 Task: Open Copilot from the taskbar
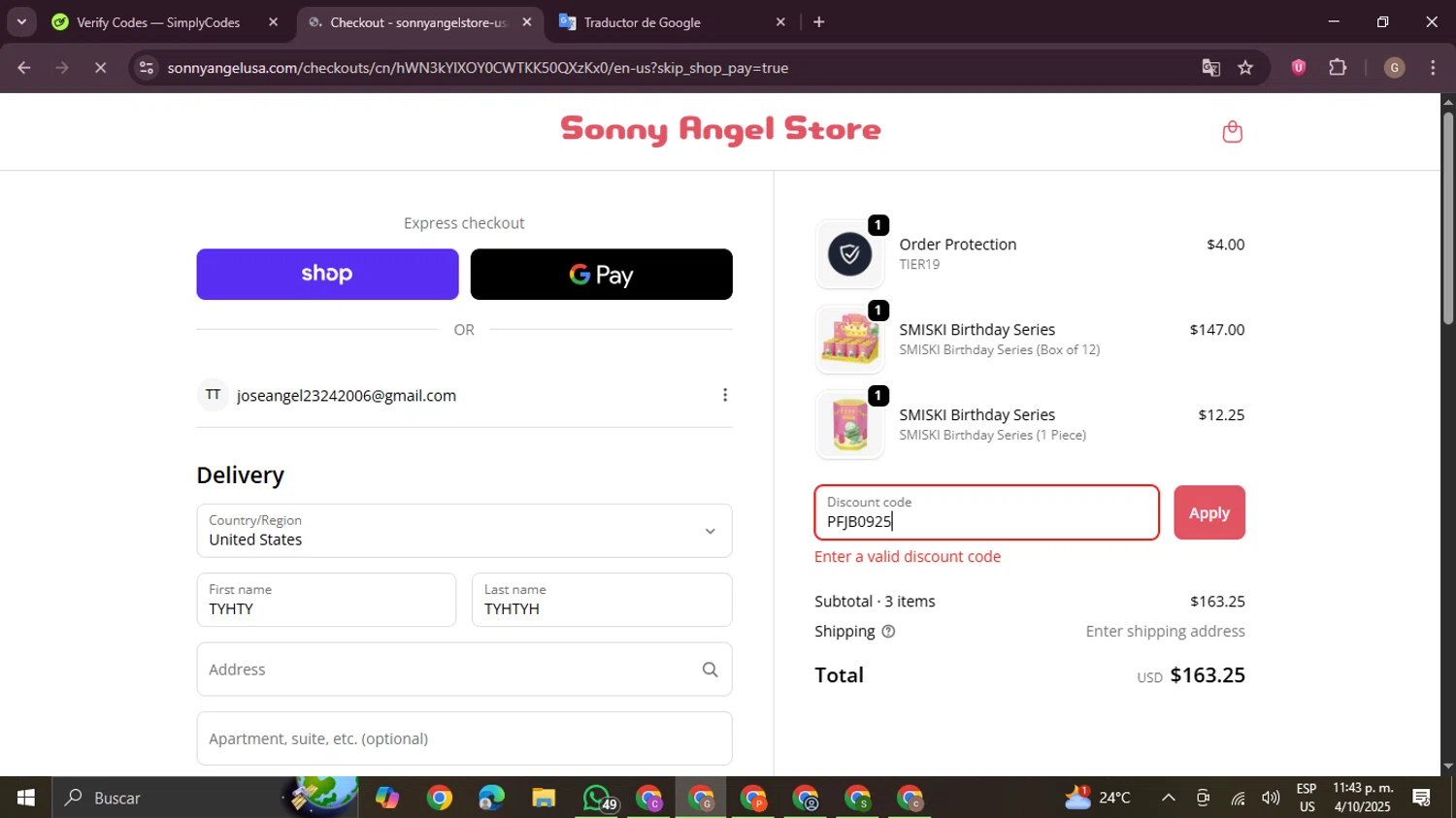click(x=386, y=798)
